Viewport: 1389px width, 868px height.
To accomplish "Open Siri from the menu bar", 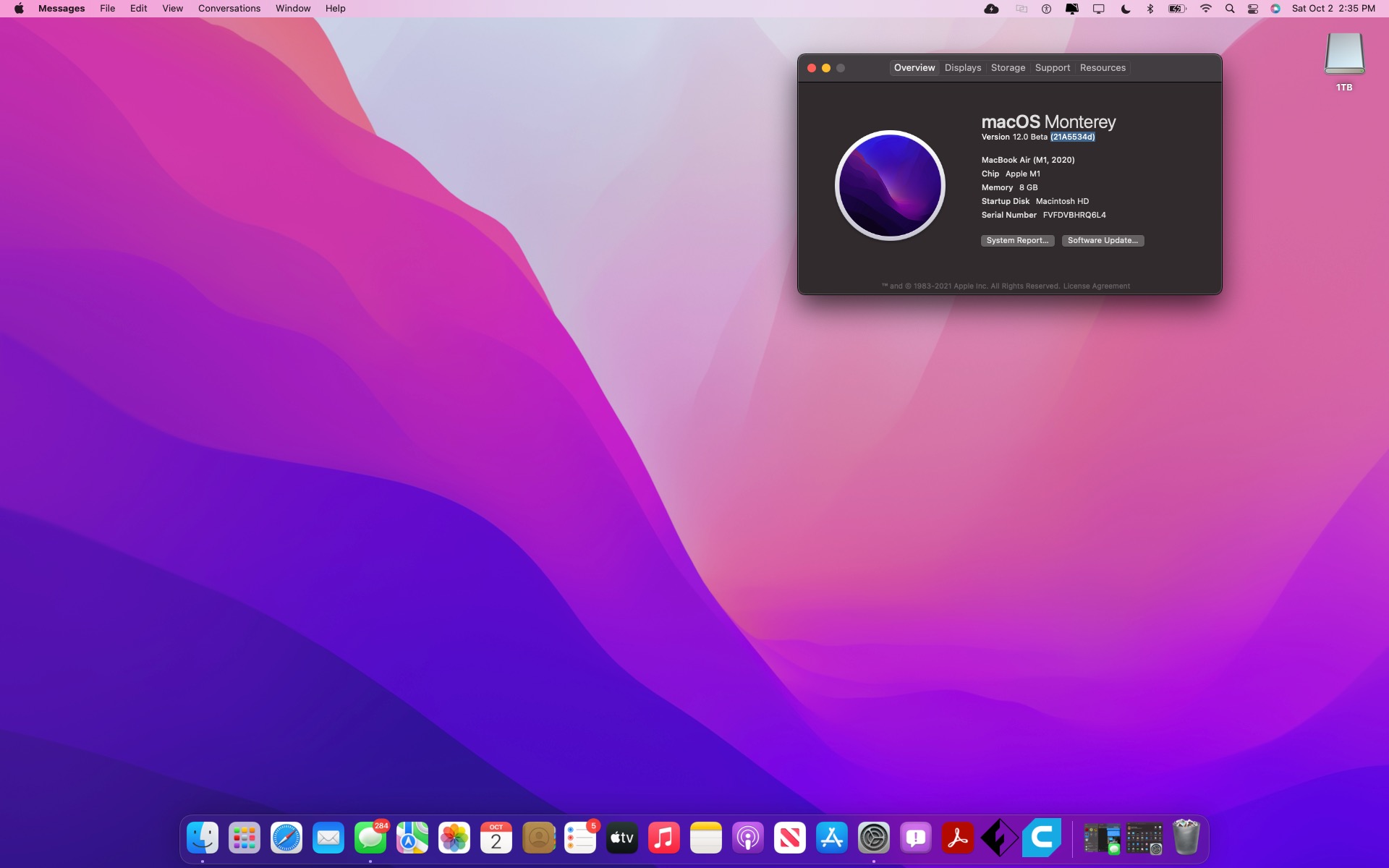I will [x=1275, y=9].
